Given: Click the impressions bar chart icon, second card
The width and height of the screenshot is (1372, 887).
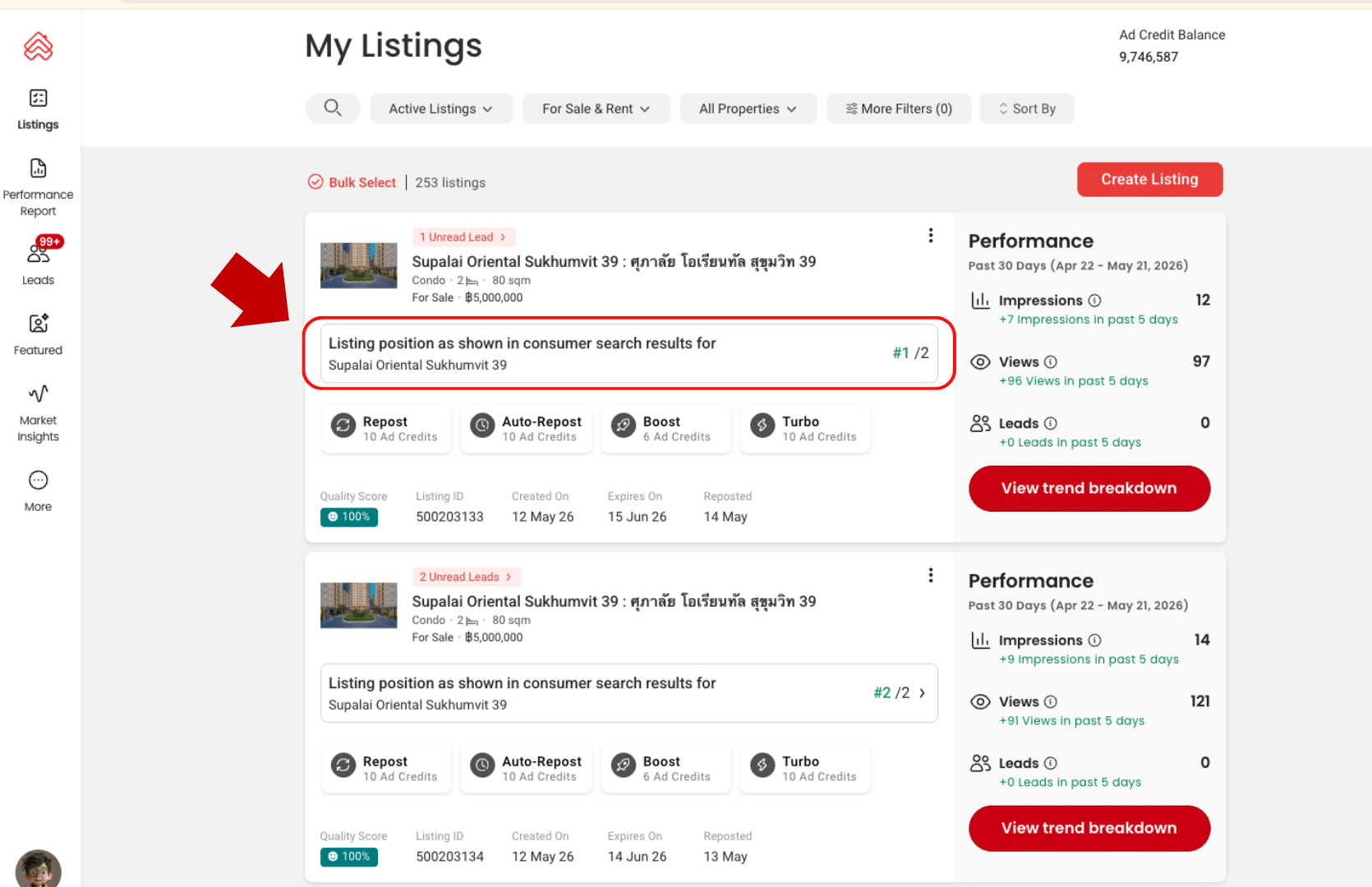Looking at the screenshot, I should 980,641.
